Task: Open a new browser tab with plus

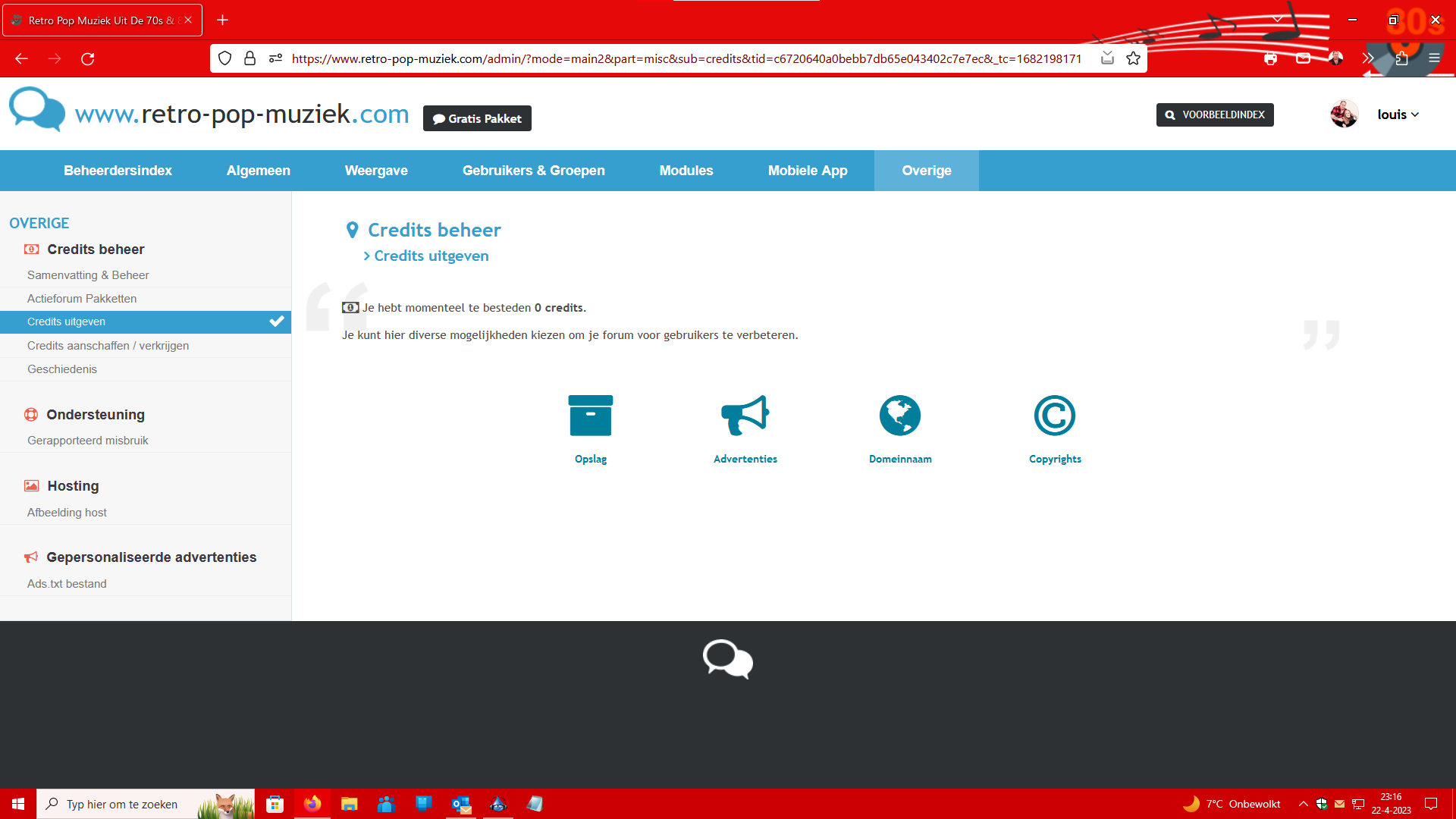Action: pyautogui.click(x=222, y=20)
